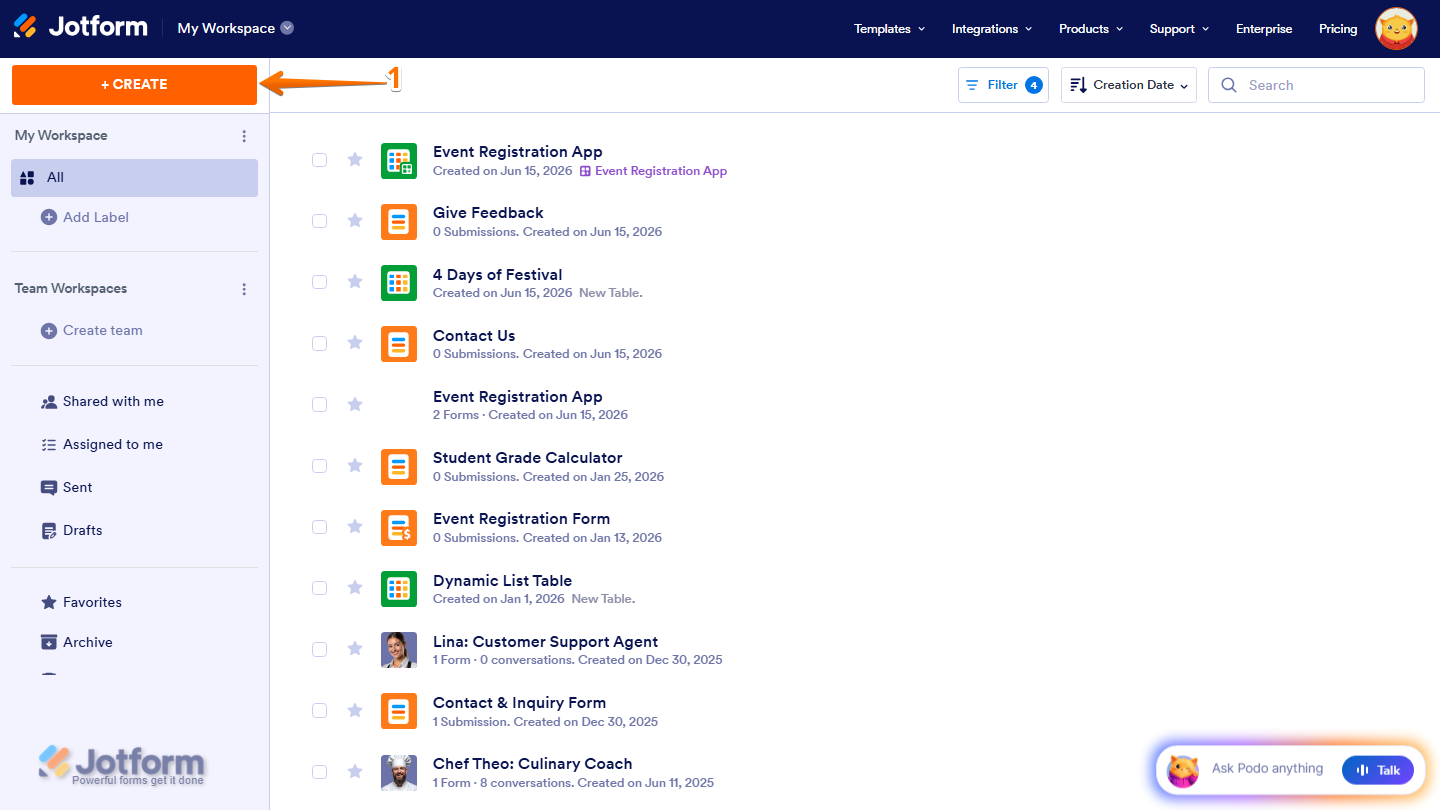Click the Contact Us form icon
The width and height of the screenshot is (1440, 810).
(399, 344)
